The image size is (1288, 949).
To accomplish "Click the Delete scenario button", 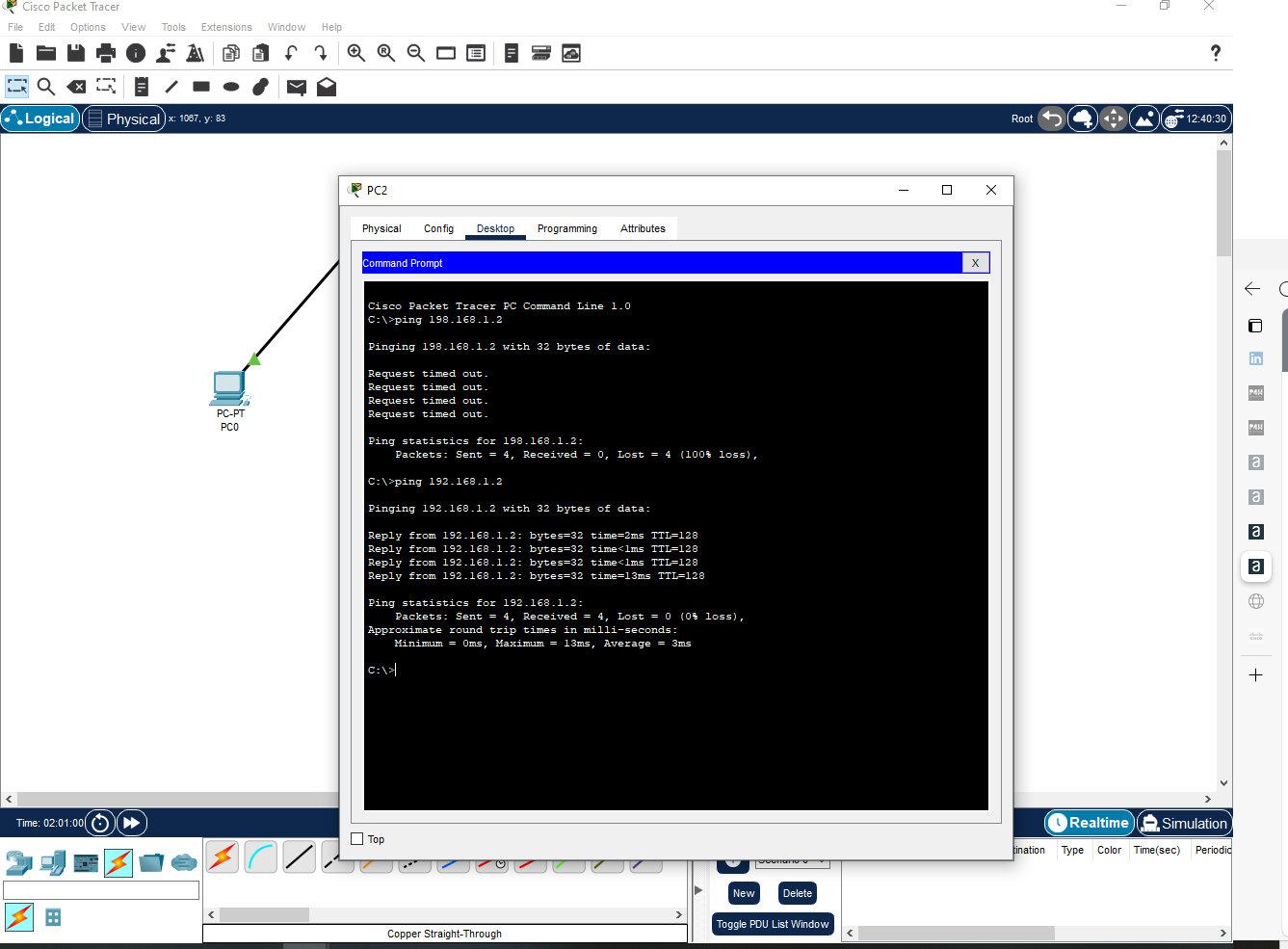I will coord(798,893).
